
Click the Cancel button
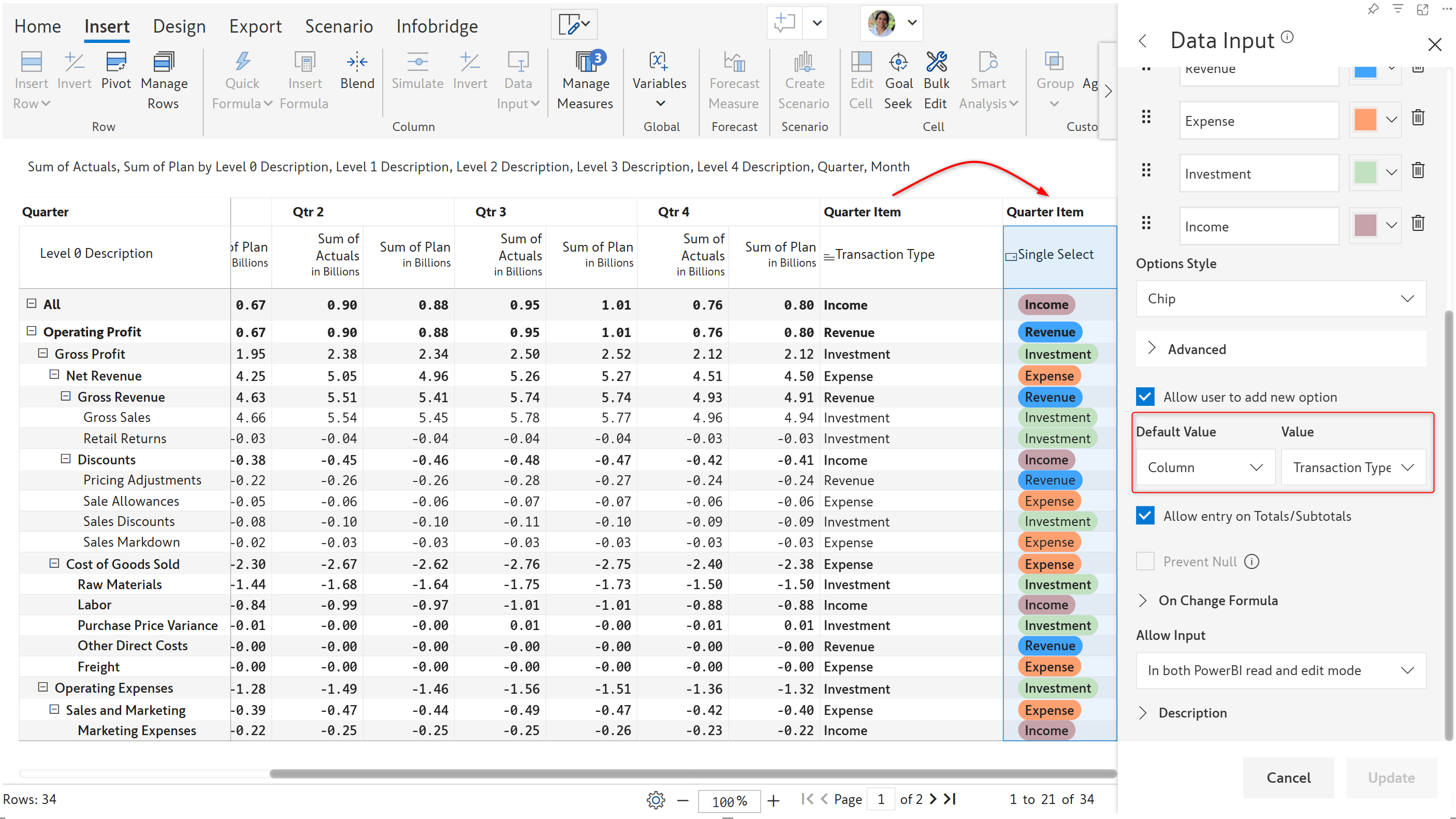(1288, 777)
